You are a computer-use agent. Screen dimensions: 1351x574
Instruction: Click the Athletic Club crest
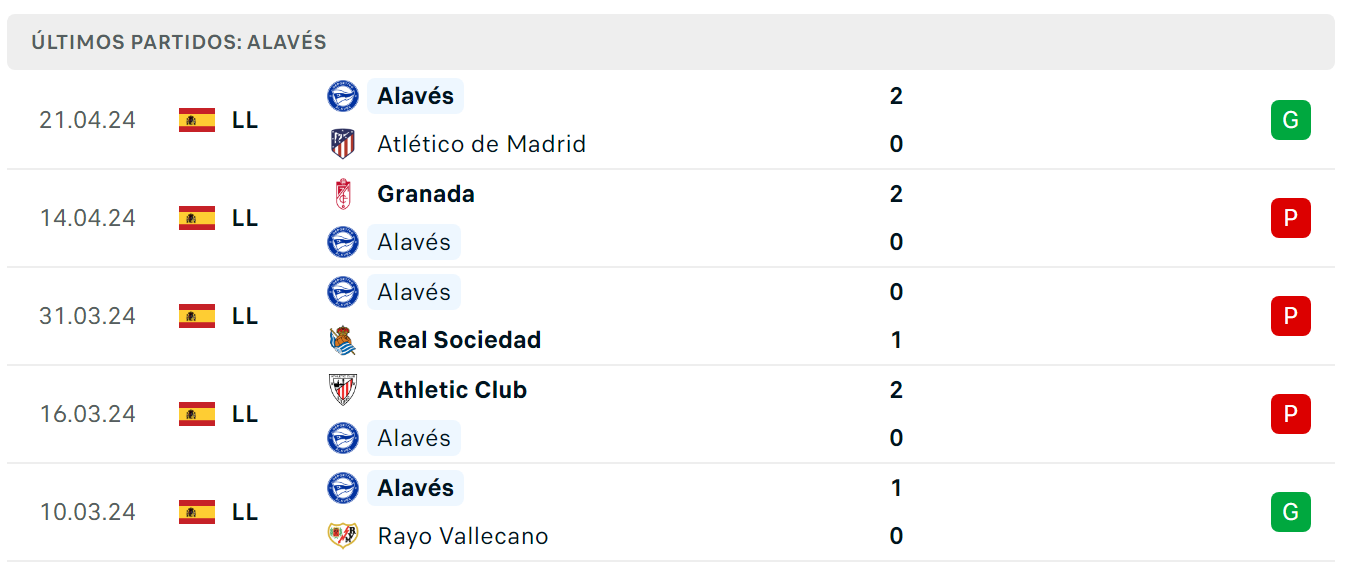tap(343, 390)
